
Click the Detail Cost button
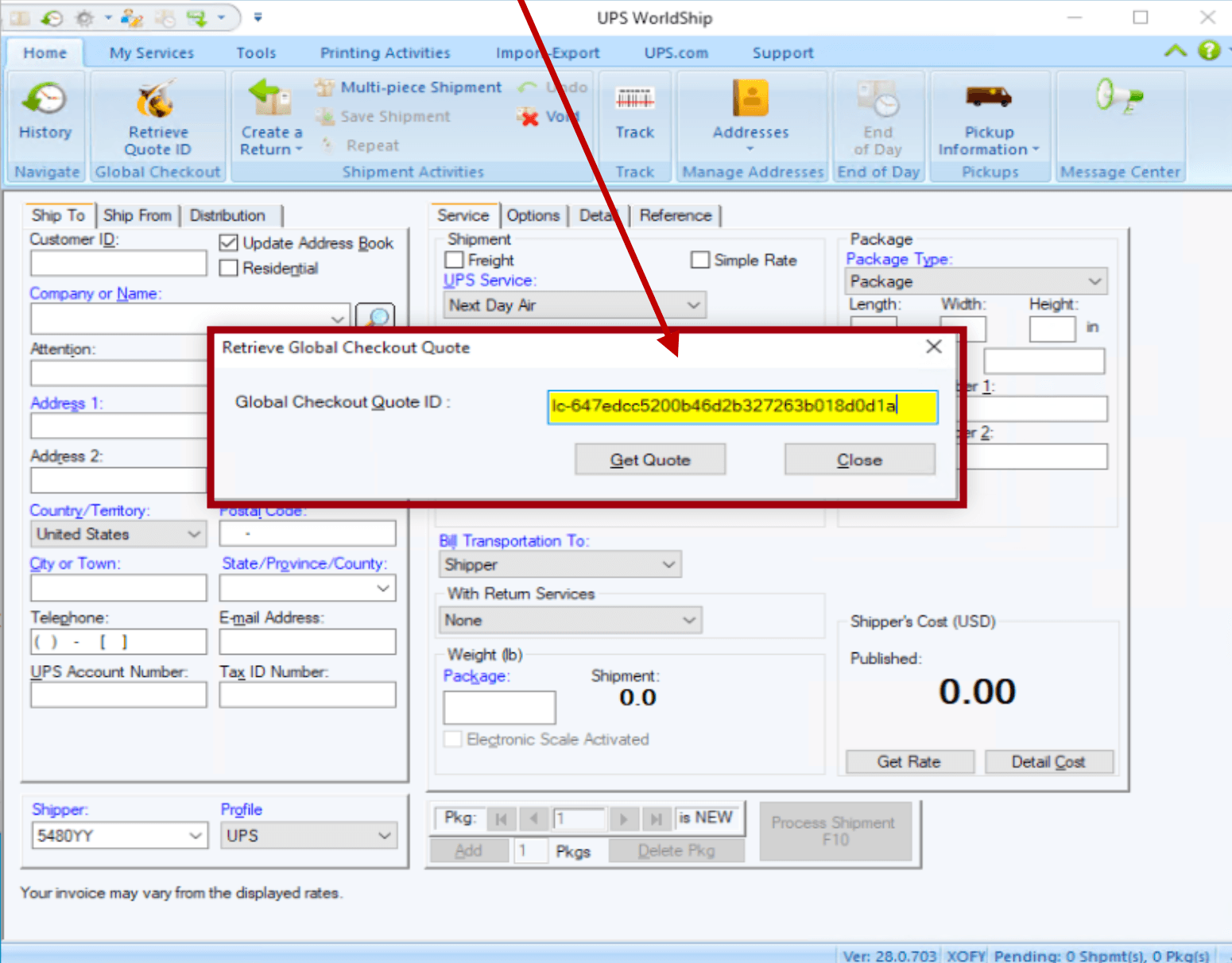[x=1048, y=762]
